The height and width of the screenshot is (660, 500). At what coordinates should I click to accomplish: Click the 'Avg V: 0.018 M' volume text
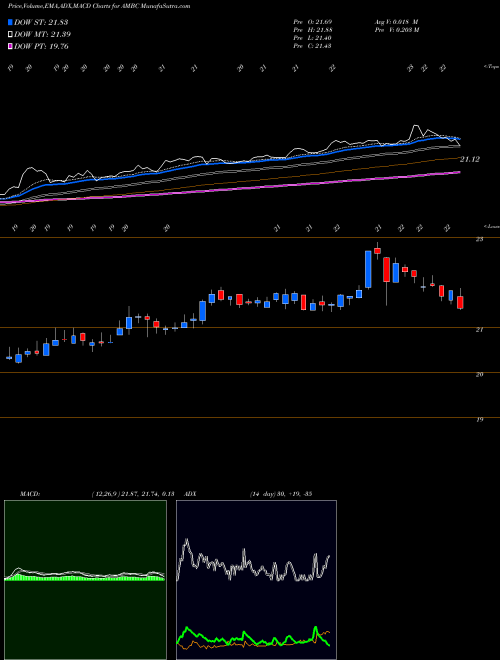pyautogui.click(x=396, y=22)
